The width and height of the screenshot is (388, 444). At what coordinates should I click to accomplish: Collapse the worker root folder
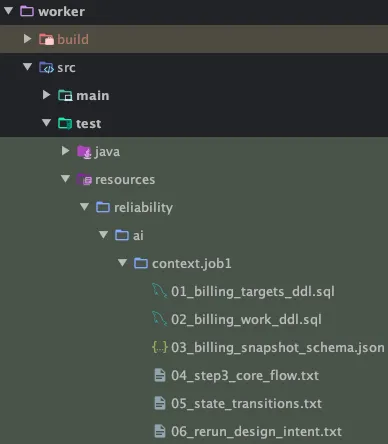point(9,11)
